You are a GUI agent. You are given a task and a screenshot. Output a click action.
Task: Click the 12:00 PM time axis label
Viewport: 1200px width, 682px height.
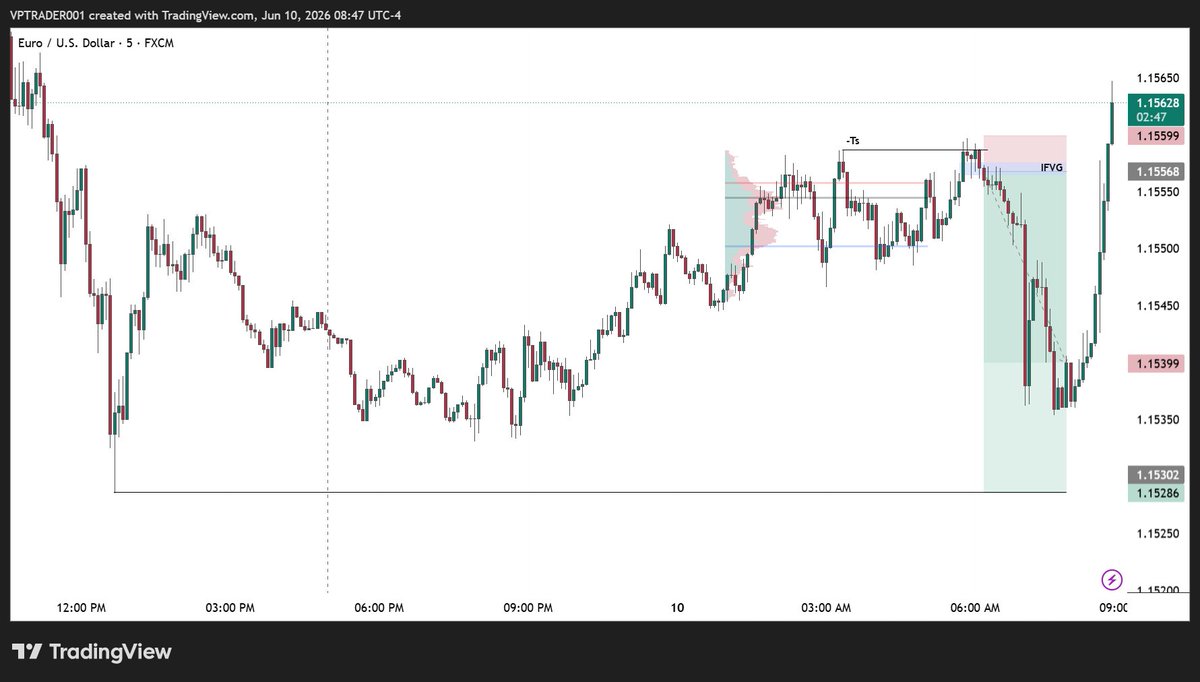[83, 608]
